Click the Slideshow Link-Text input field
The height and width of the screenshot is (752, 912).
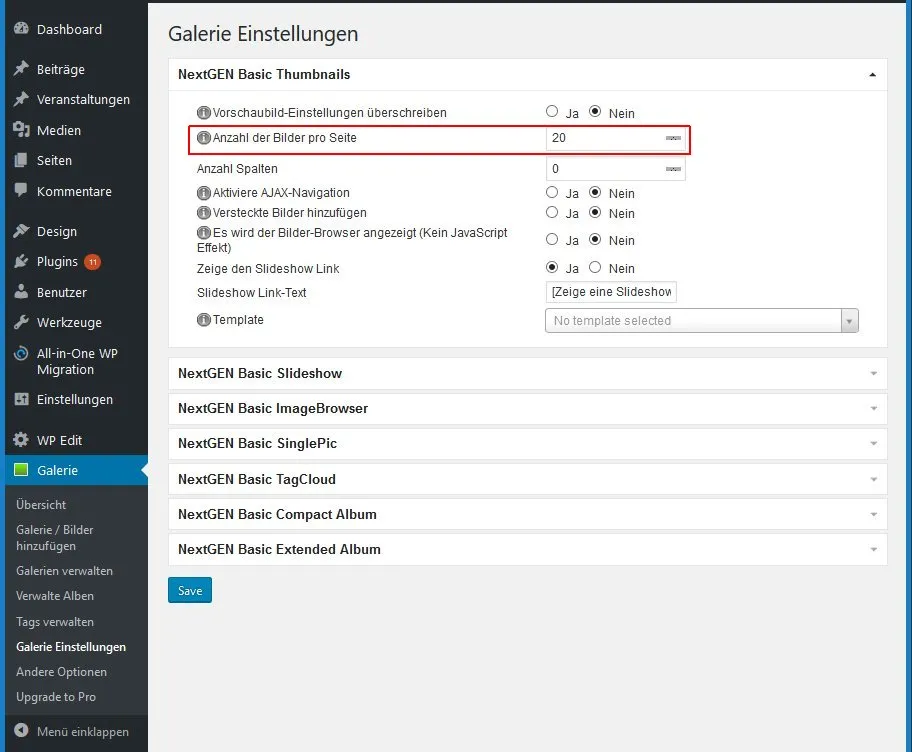[611, 292]
